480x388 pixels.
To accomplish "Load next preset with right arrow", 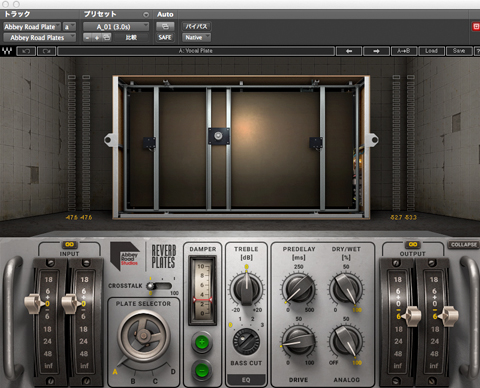I will tap(376, 51).
